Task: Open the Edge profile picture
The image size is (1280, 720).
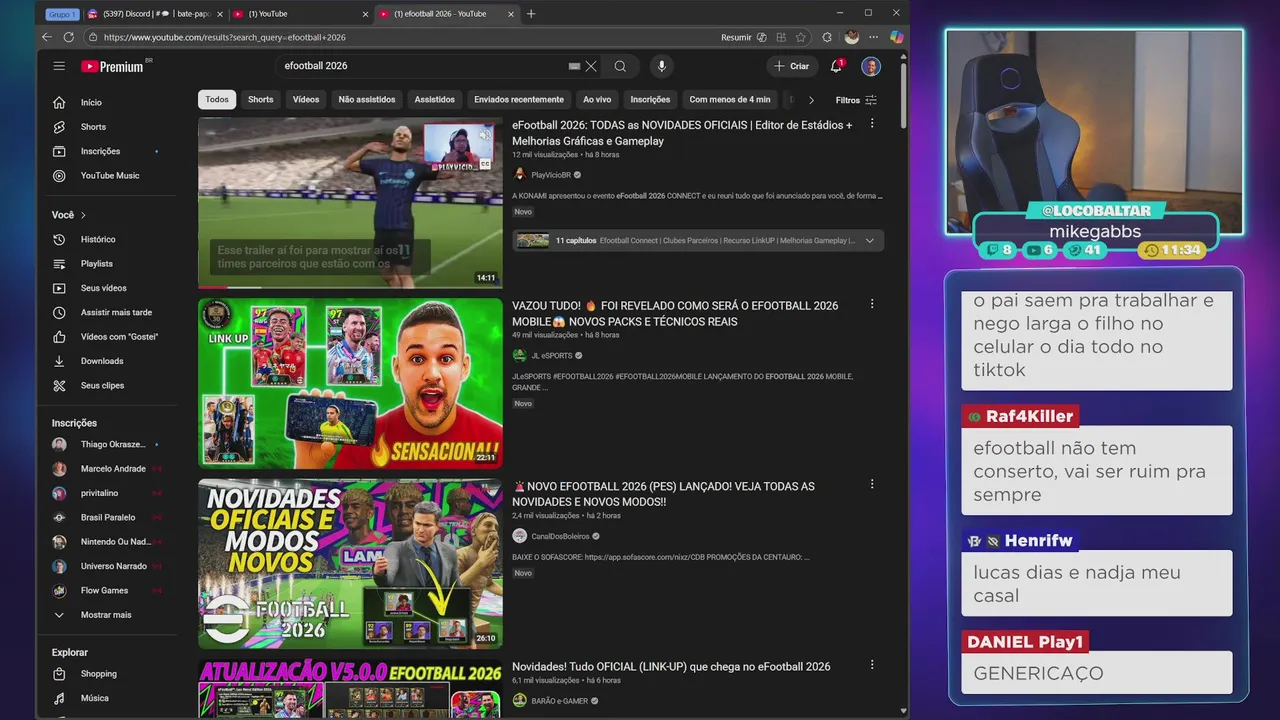Action: 852,37
